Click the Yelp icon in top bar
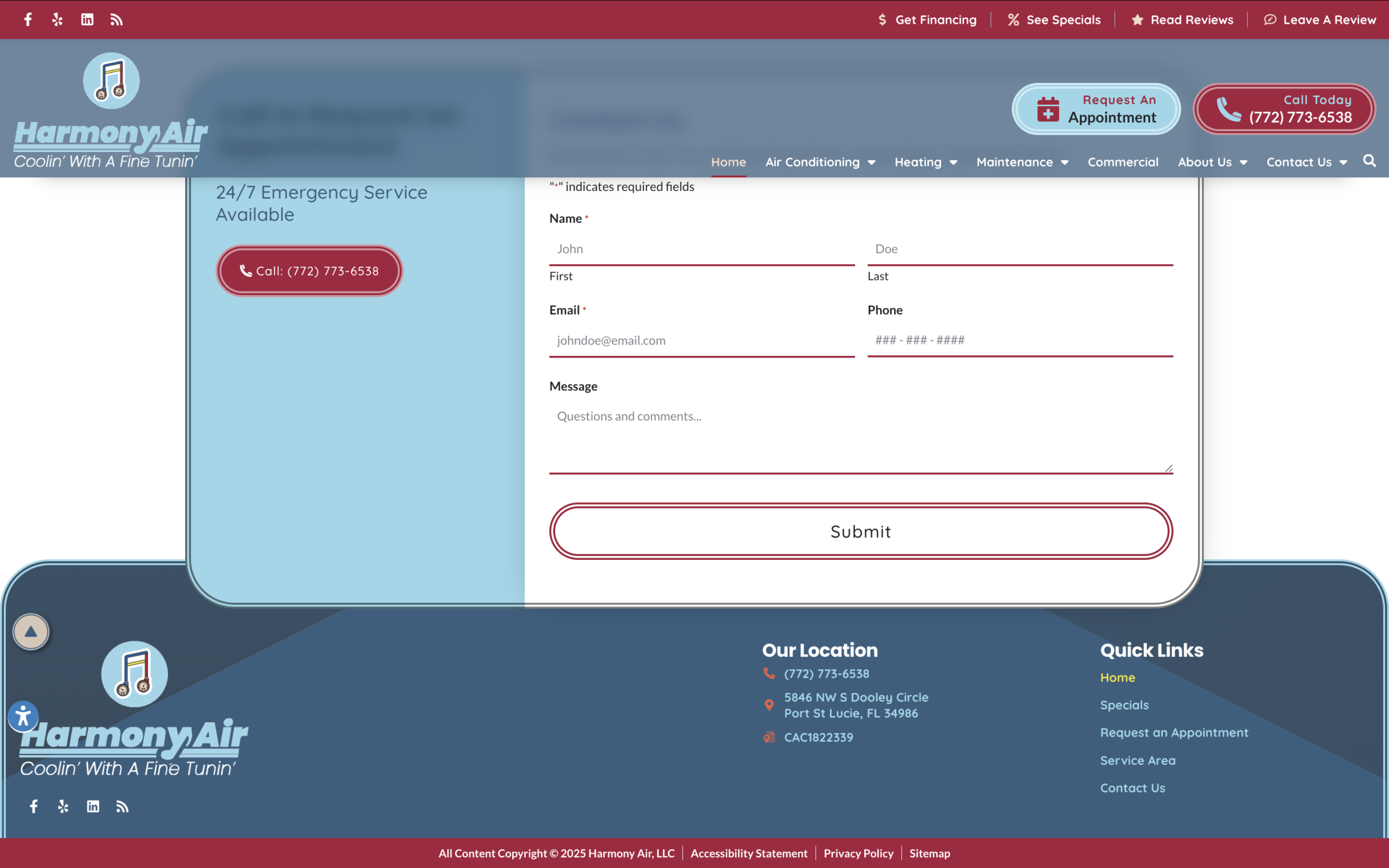Screen dimensions: 1389x868 click(58, 20)
